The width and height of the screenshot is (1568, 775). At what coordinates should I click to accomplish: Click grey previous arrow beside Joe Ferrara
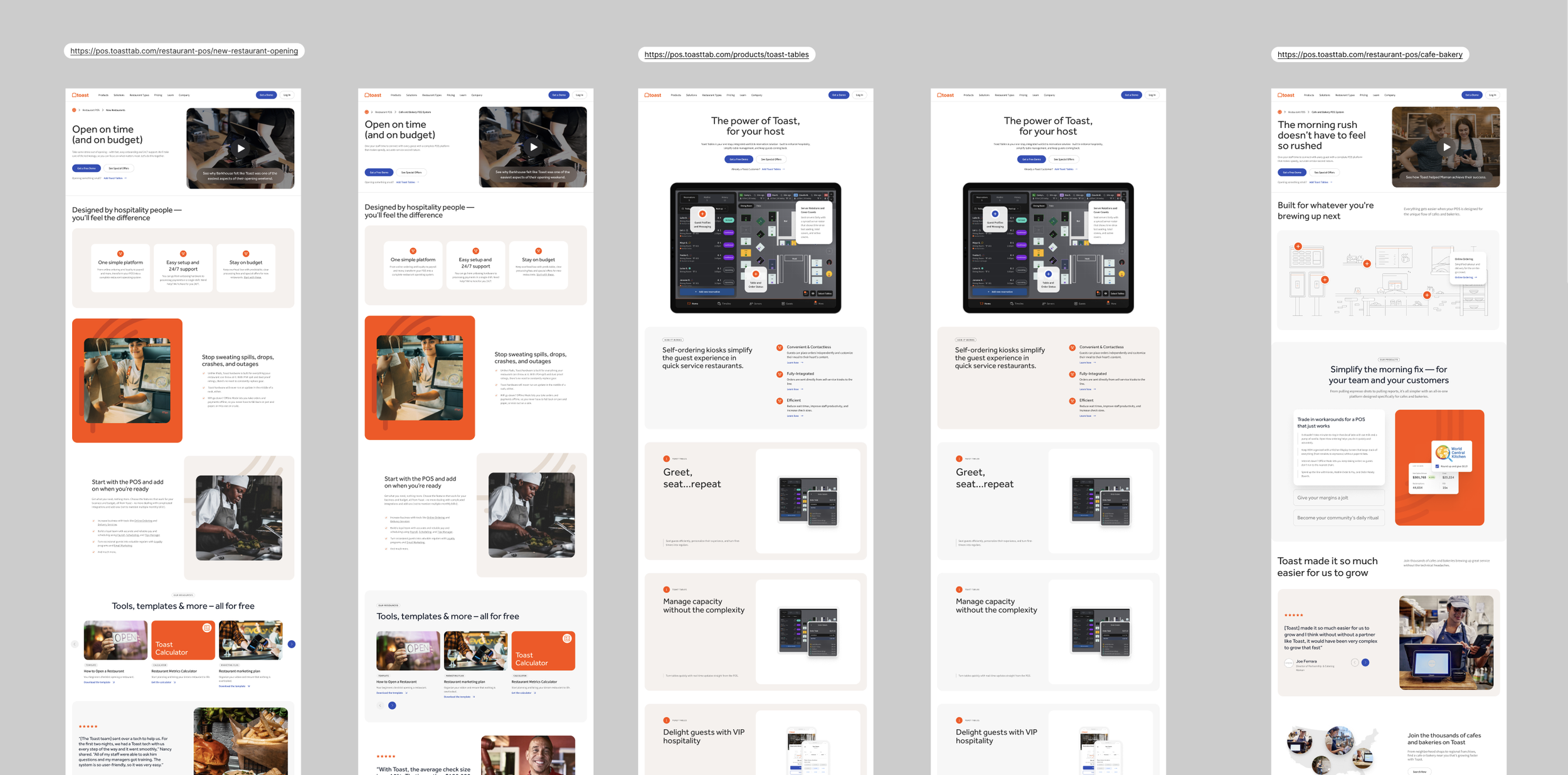tap(1355, 663)
